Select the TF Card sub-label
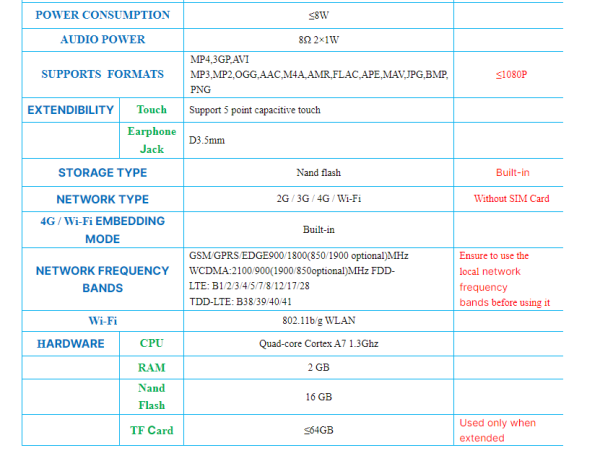Image resolution: width=600 pixels, height=453 pixels. pyautogui.click(x=151, y=431)
